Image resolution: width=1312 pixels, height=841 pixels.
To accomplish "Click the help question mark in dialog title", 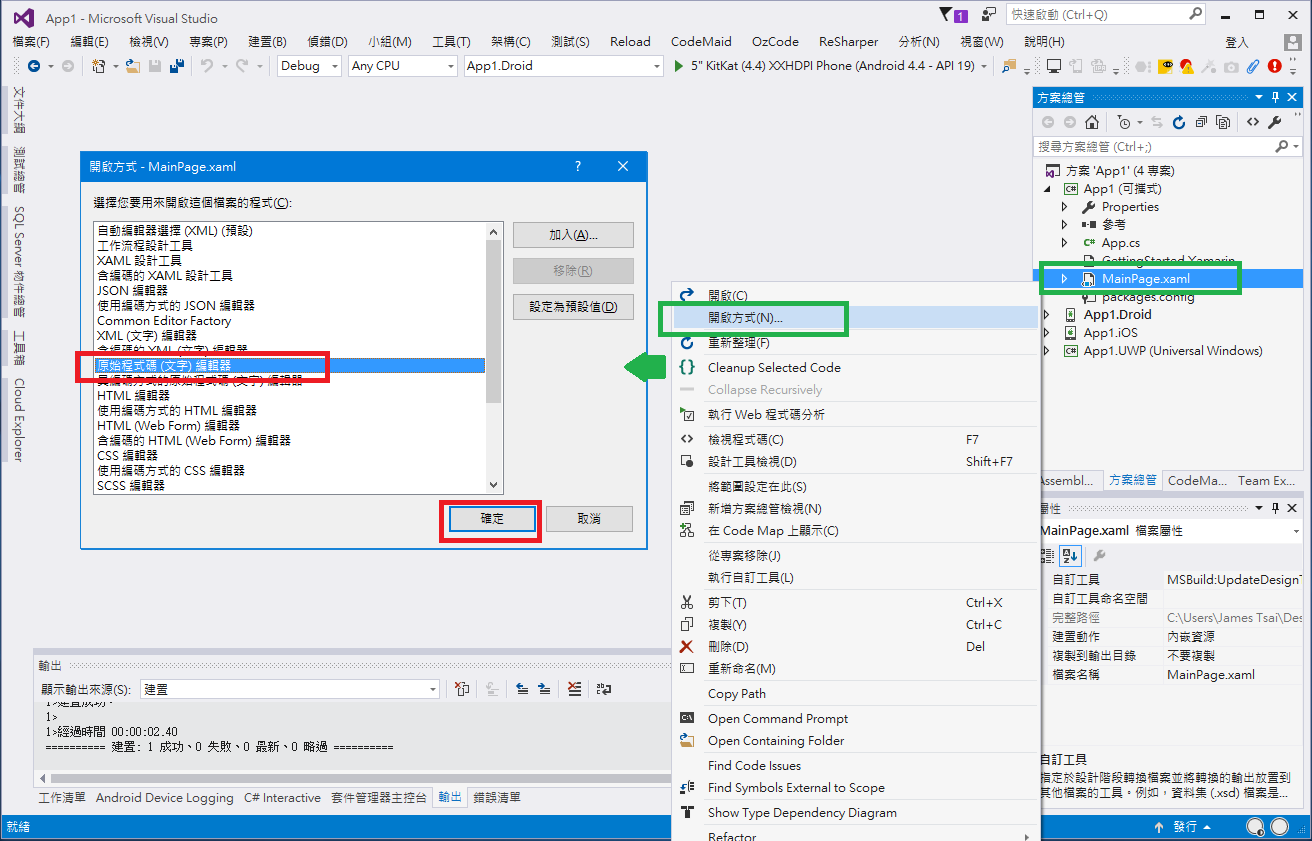I will coord(578,167).
